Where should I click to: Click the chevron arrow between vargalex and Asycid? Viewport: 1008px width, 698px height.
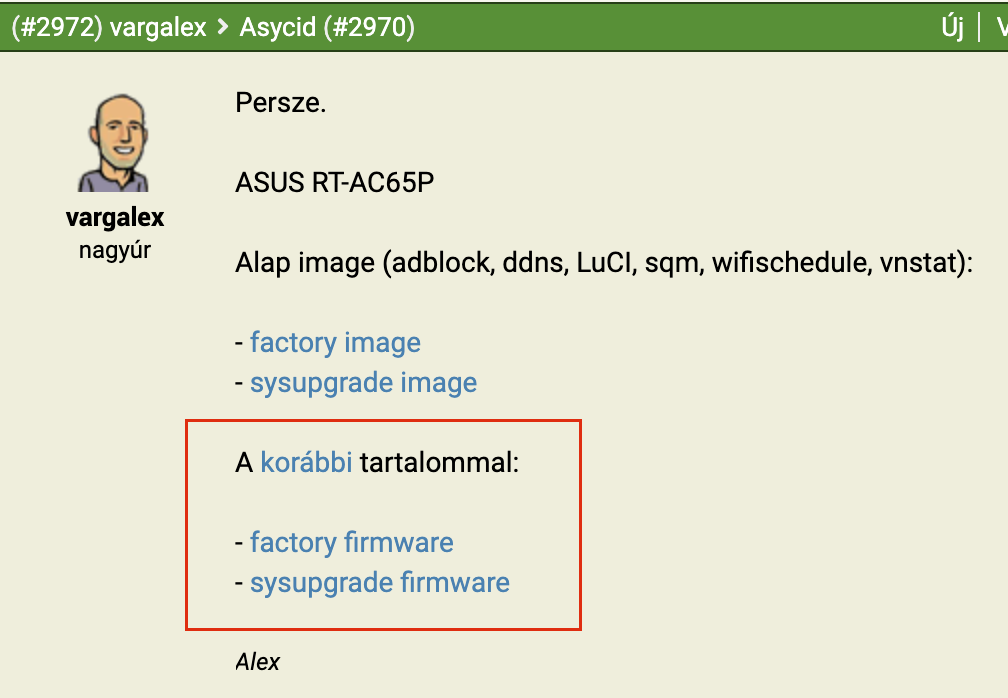point(222,27)
